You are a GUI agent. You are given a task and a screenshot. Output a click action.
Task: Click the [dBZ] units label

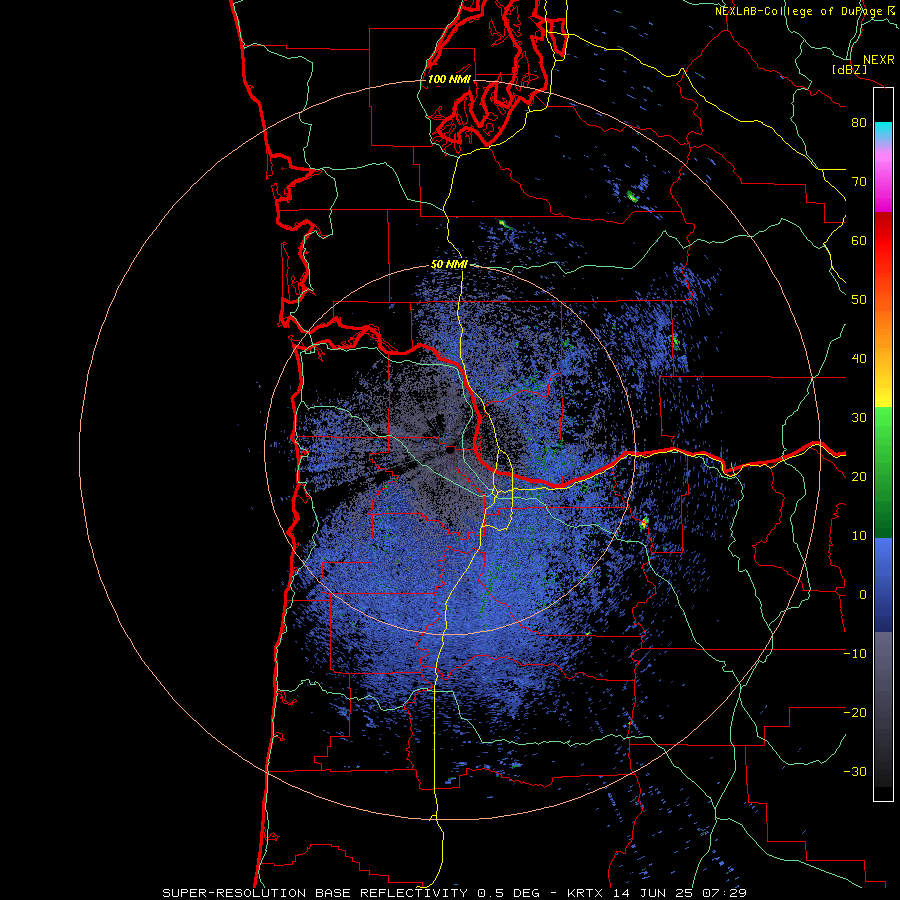(849, 69)
